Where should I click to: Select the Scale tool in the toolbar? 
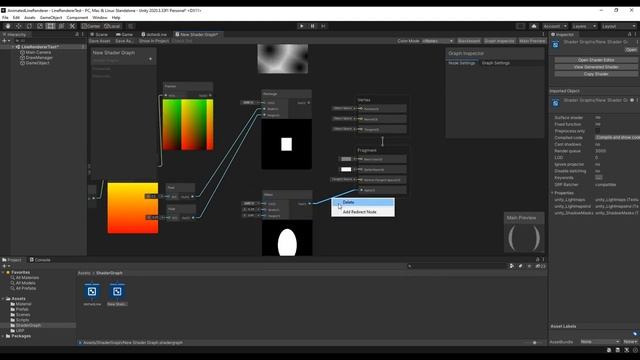40,26
